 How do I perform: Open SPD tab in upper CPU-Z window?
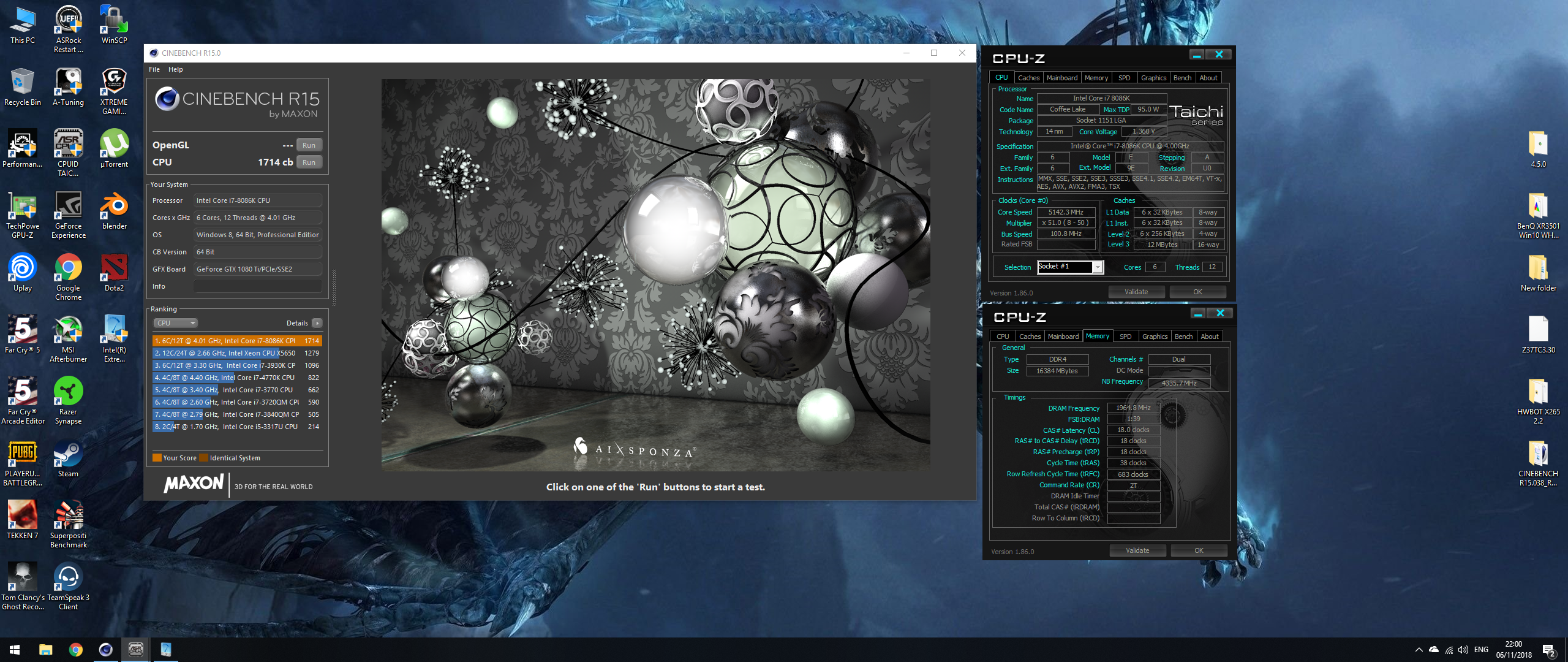pos(1124,78)
